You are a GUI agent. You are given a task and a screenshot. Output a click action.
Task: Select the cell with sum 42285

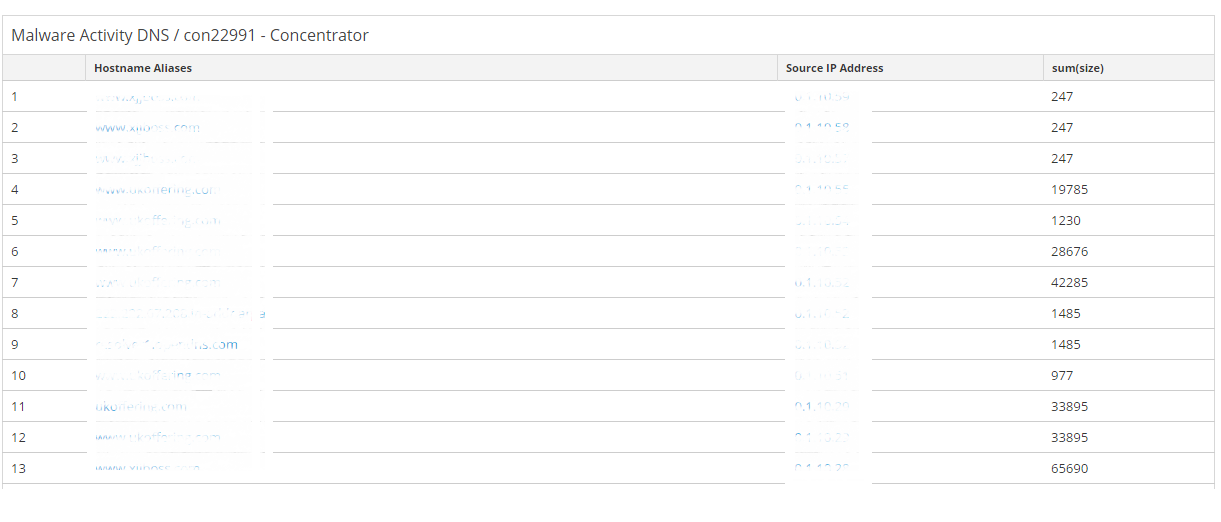click(1069, 283)
